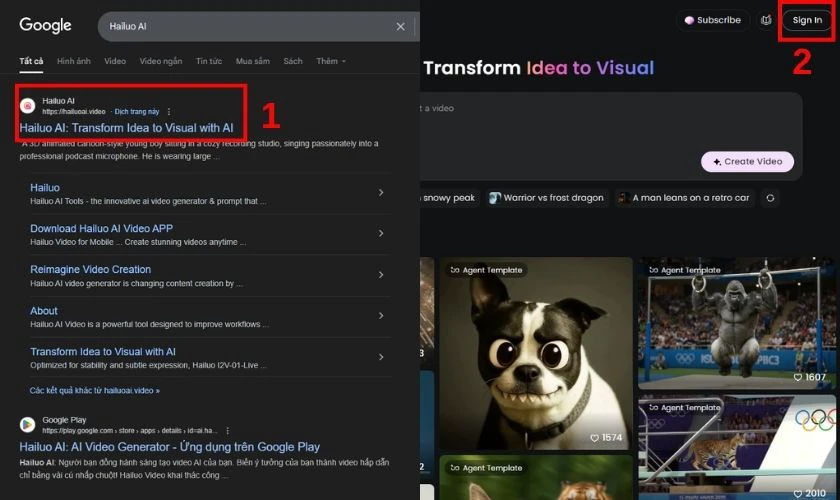
Task: Expand chevron on the About row
Action: point(381,316)
